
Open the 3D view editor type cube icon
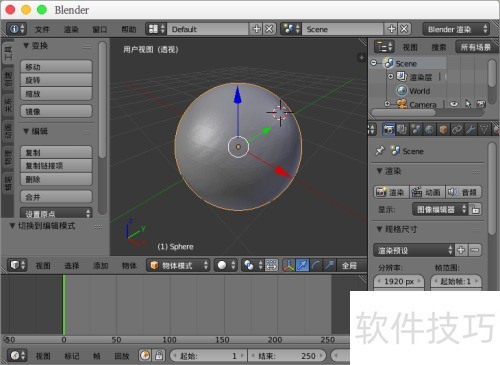(17, 265)
